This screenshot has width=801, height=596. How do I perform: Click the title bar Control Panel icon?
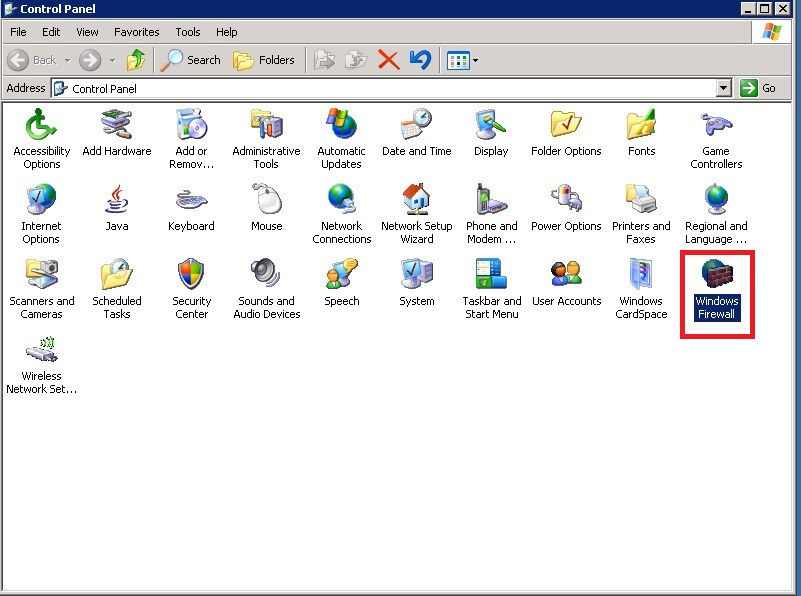[10, 9]
